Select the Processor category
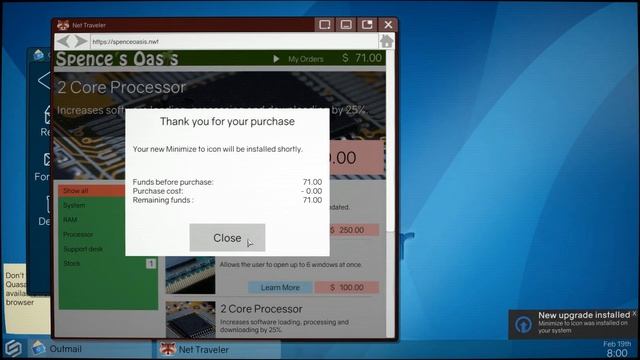Image resolution: width=640 pixels, height=360 pixels. [x=78, y=235]
